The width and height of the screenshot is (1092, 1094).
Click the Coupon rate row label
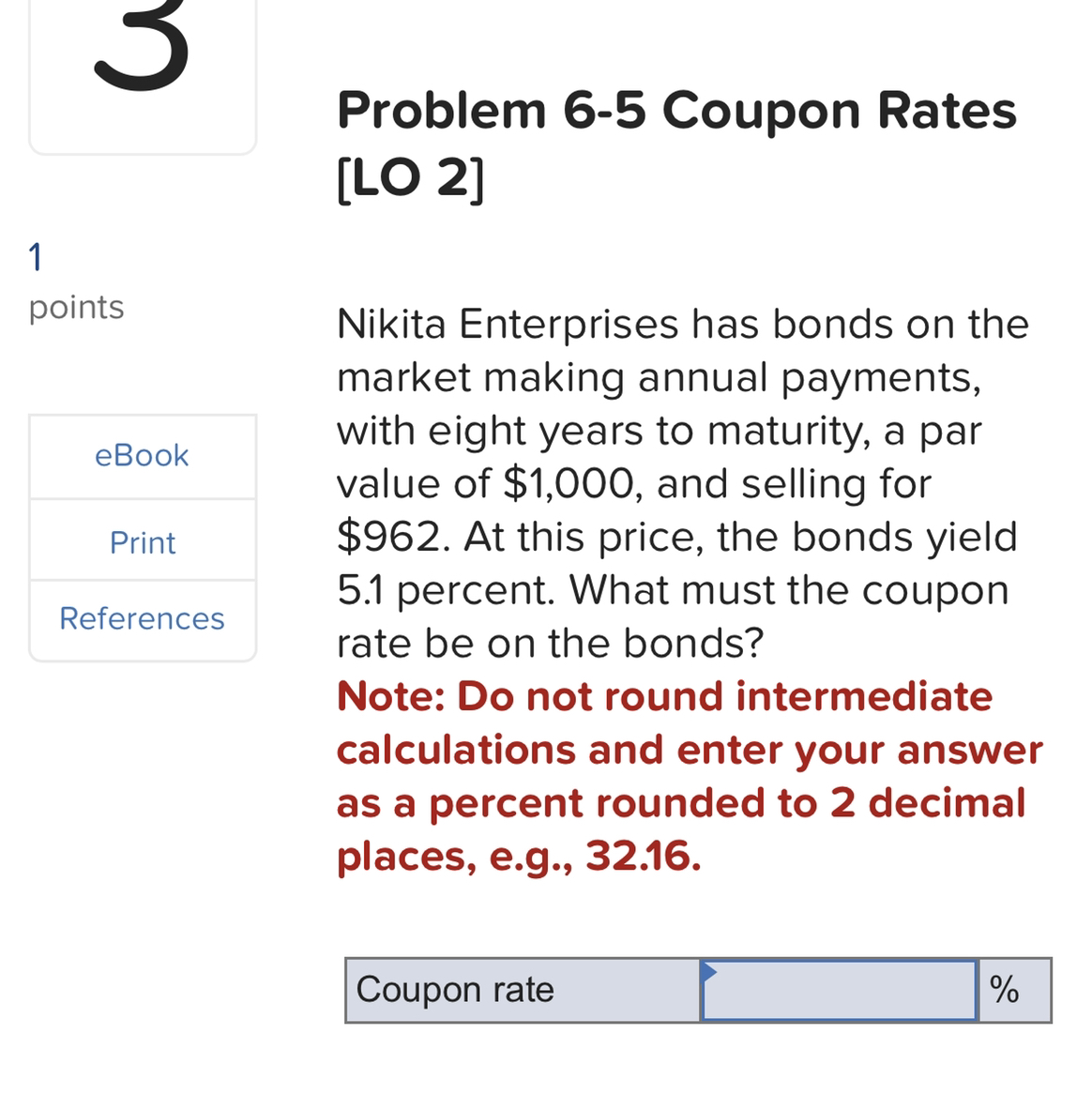(x=457, y=991)
